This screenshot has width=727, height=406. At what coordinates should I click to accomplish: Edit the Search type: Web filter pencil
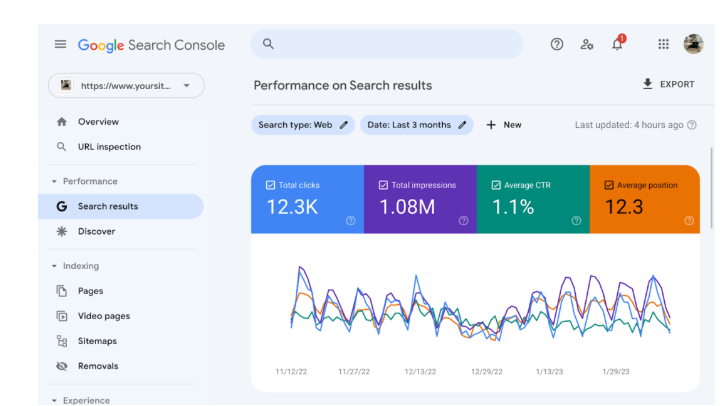(344, 125)
